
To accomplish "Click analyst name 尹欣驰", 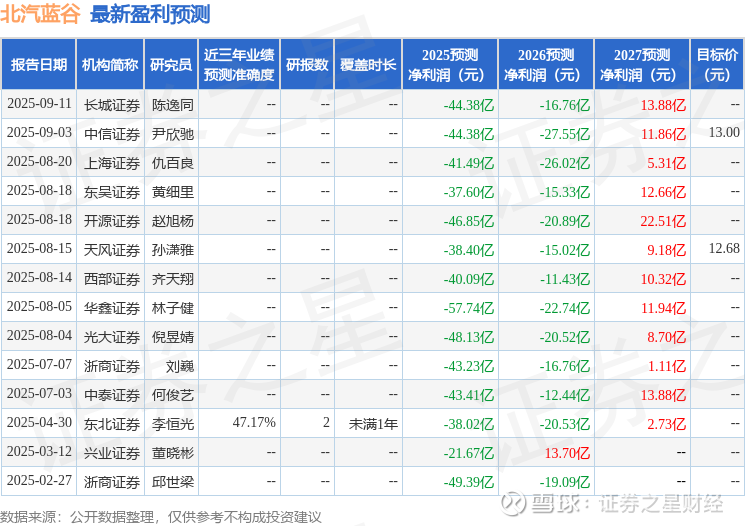I will pyautogui.click(x=172, y=134).
